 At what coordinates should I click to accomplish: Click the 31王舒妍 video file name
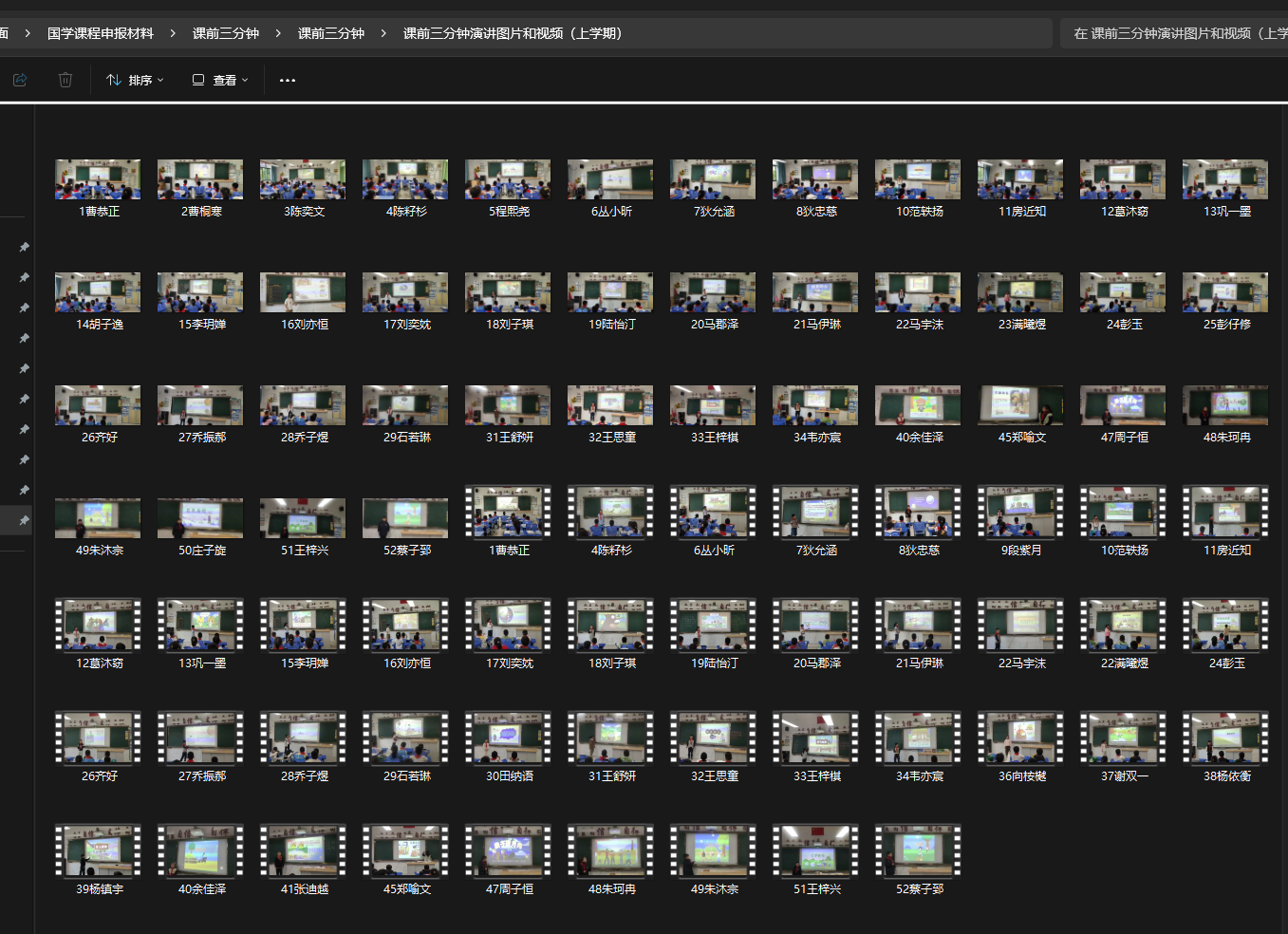pyautogui.click(x=612, y=776)
